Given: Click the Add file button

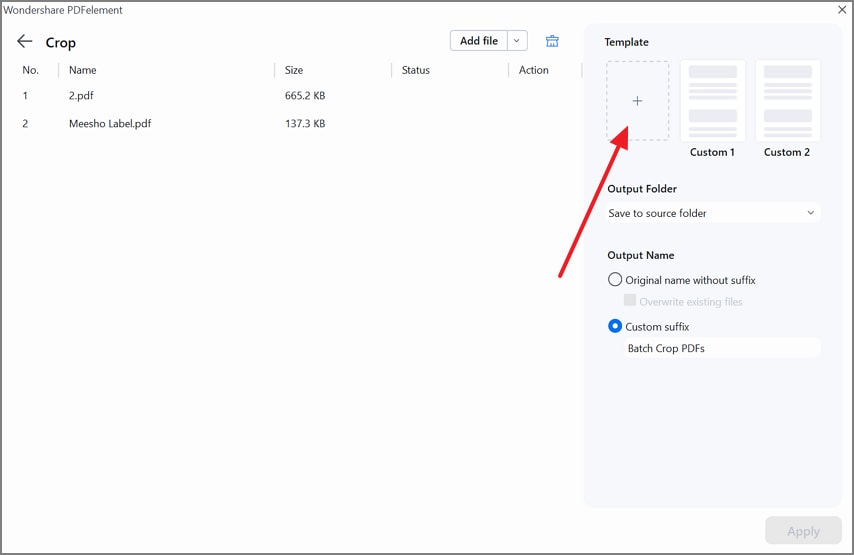Looking at the screenshot, I should (479, 41).
